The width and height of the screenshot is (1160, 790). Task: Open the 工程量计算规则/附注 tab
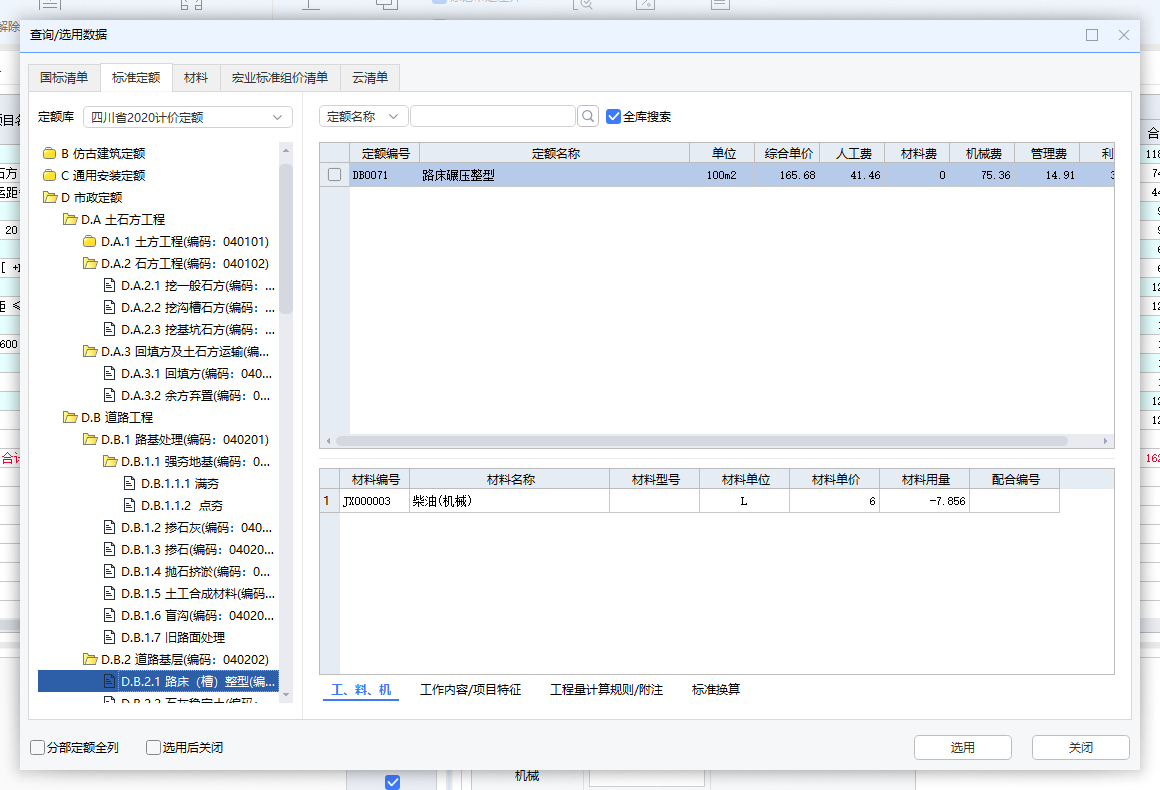pos(606,689)
